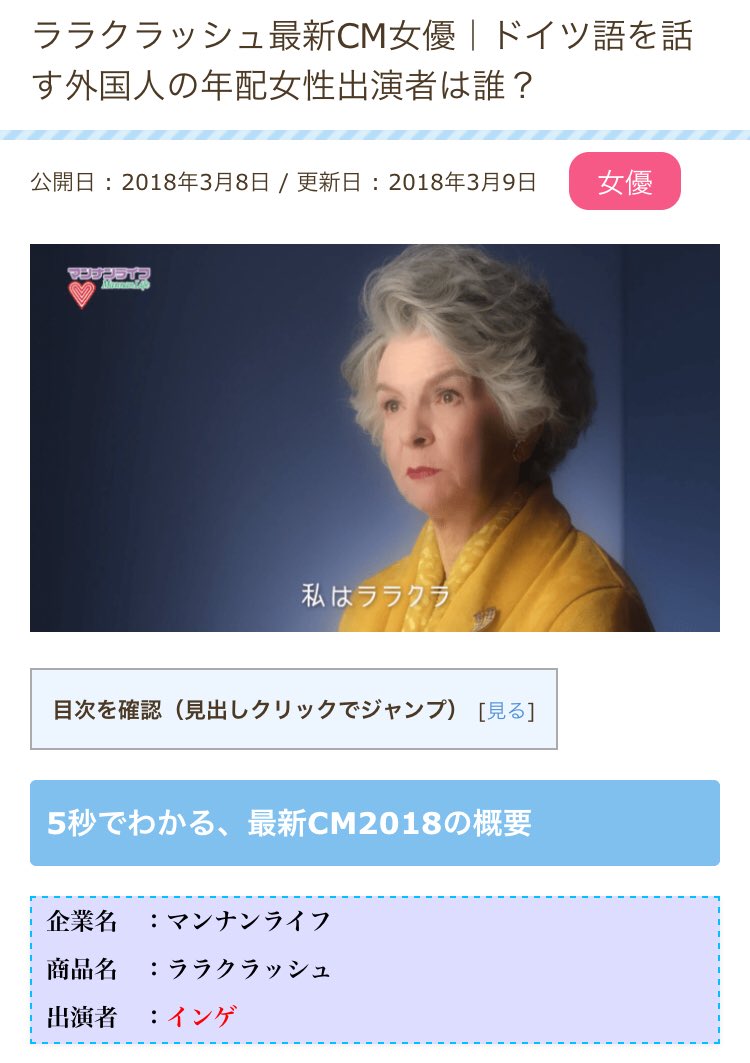Click the 私はララクラ subtitle in the image
The width and height of the screenshot is (750, 1063).
click(375, 597)
